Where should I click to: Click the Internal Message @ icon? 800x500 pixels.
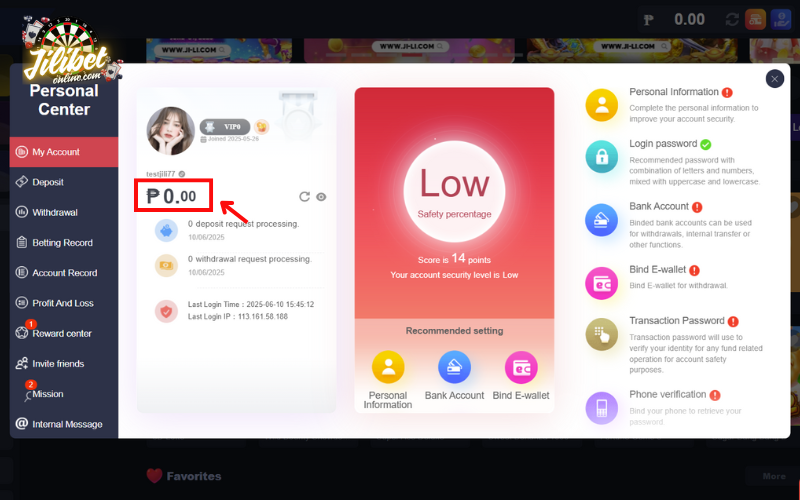point(21,423)
